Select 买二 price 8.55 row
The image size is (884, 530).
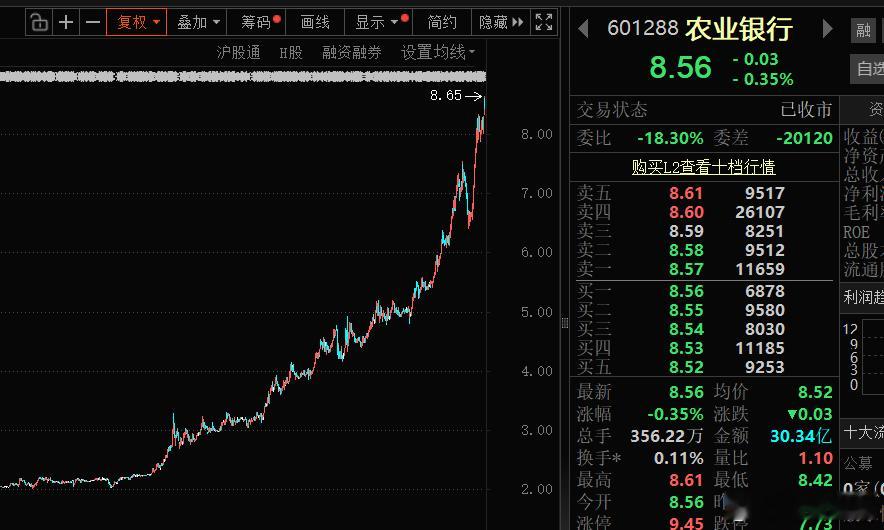[x=704, y=310]
